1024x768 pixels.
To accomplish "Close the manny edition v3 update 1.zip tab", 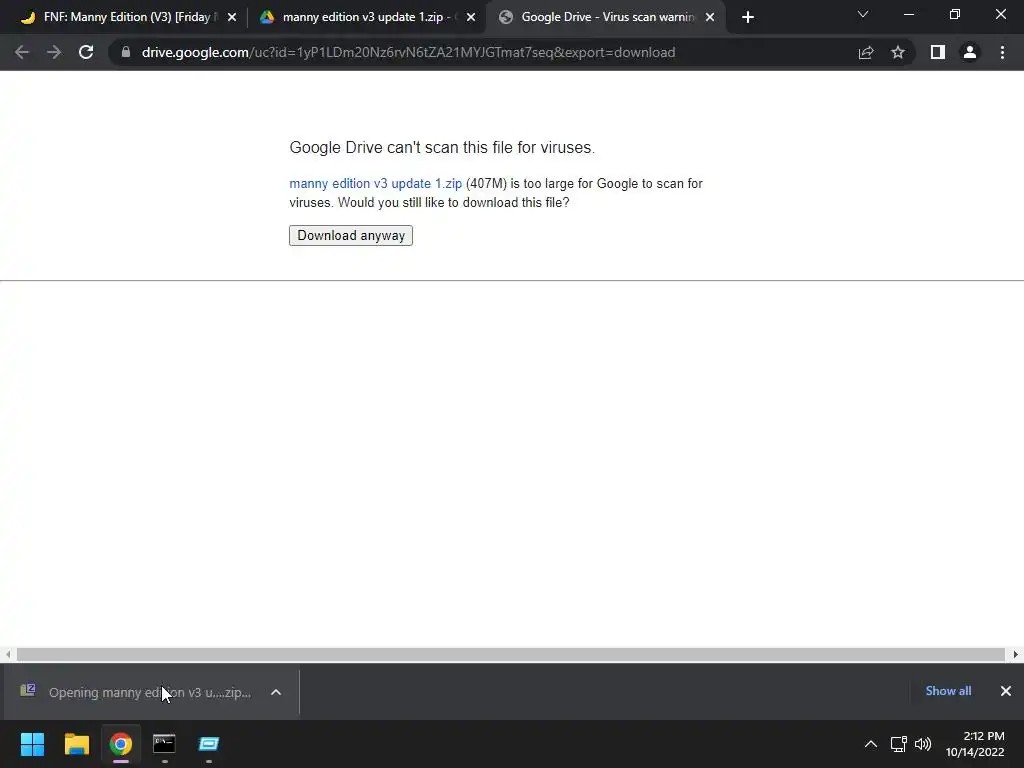I will [471, 17].
